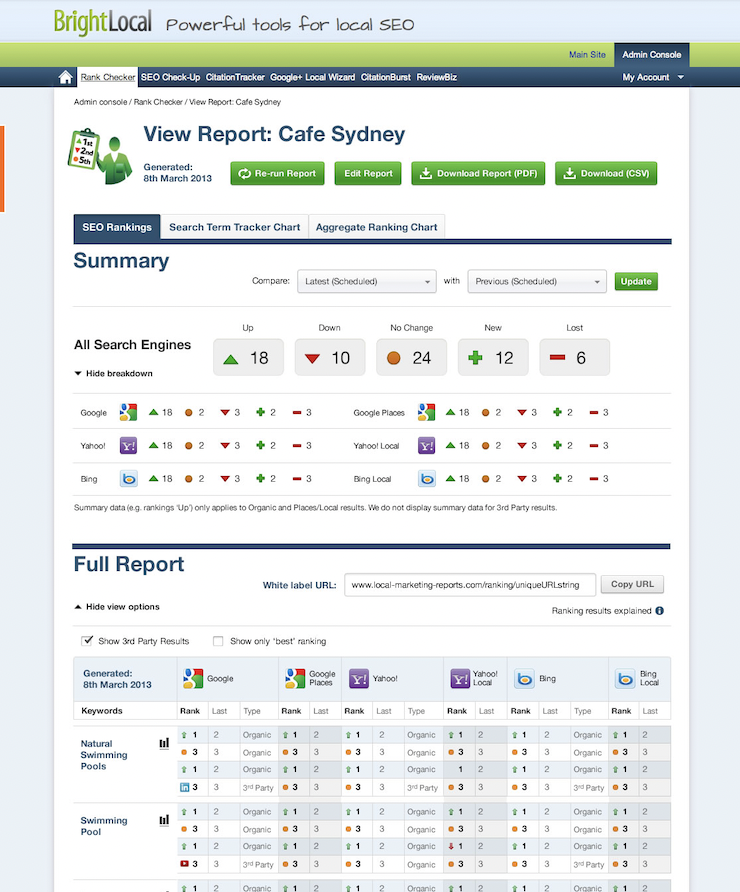Image resolution: width=740 pixels, height=892 pixels.
Task: Click the Edit Report button
Action: point(368,174)
